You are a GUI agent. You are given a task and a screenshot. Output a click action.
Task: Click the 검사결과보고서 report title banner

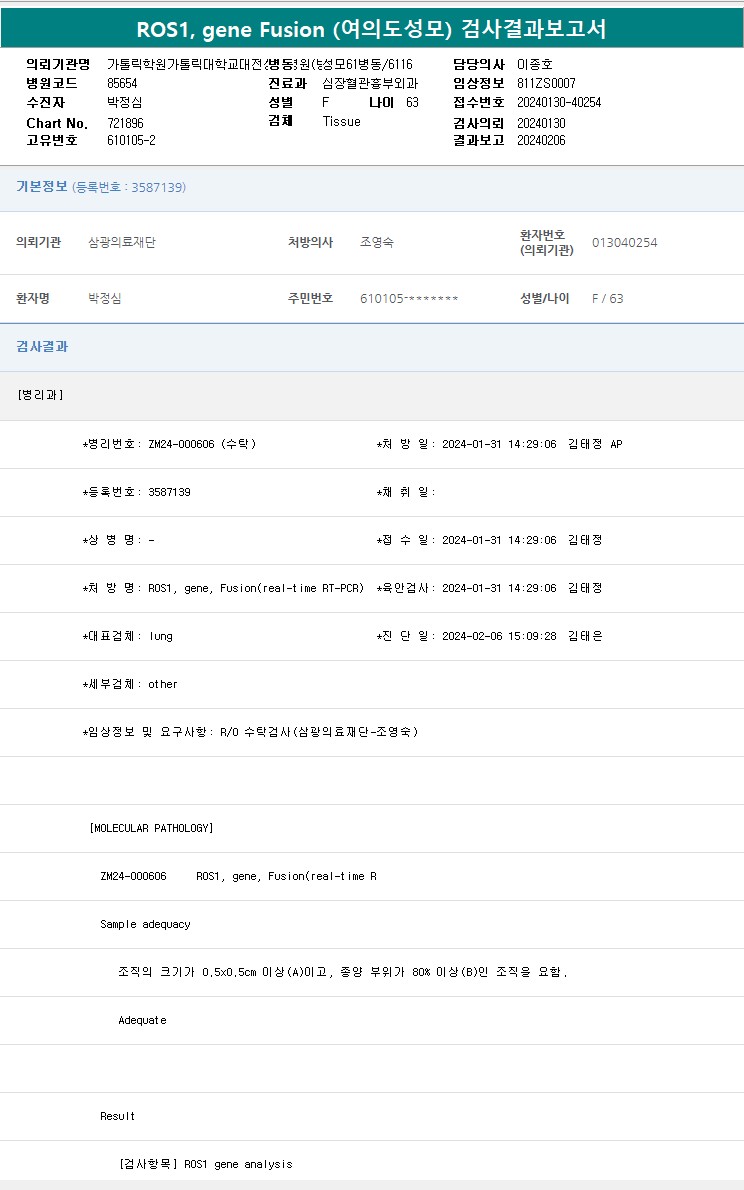point(371,29)
